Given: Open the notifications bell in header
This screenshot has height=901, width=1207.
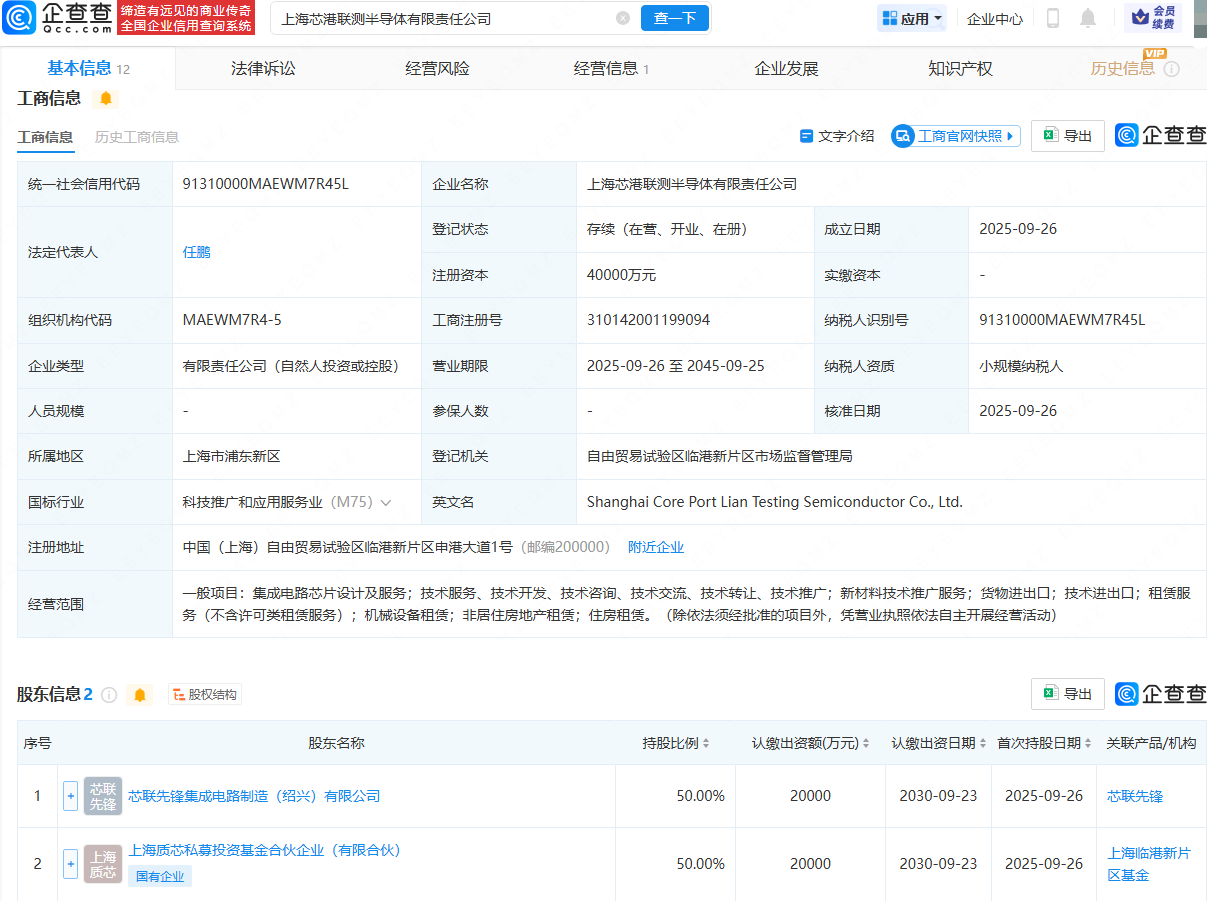Looking at the screenshot, I should (1088, 18).
